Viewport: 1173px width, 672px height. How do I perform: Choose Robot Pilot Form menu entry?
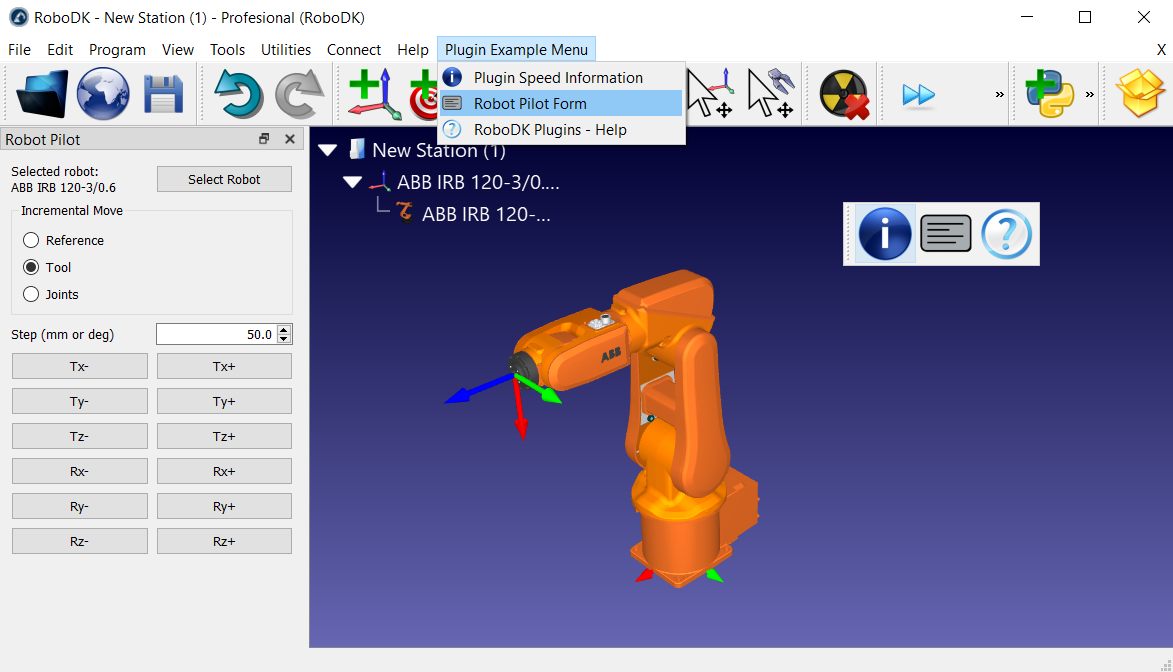530,103
